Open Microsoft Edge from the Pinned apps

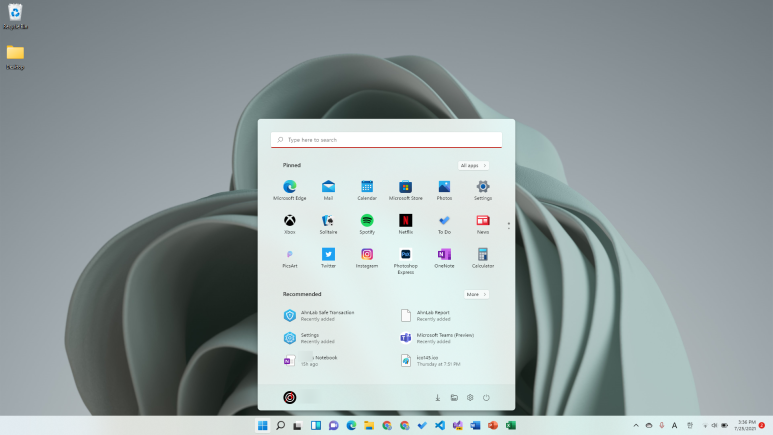[290, 190]
